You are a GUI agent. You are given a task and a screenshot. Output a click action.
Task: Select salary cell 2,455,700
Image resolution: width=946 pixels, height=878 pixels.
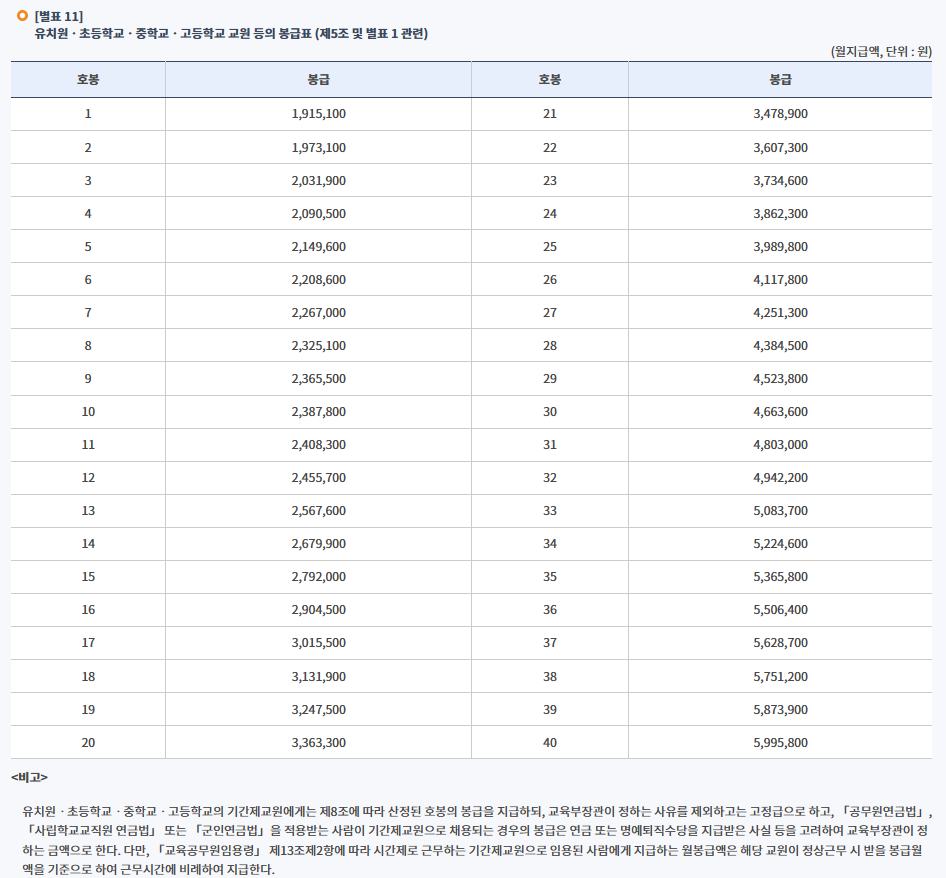(319, 478)
